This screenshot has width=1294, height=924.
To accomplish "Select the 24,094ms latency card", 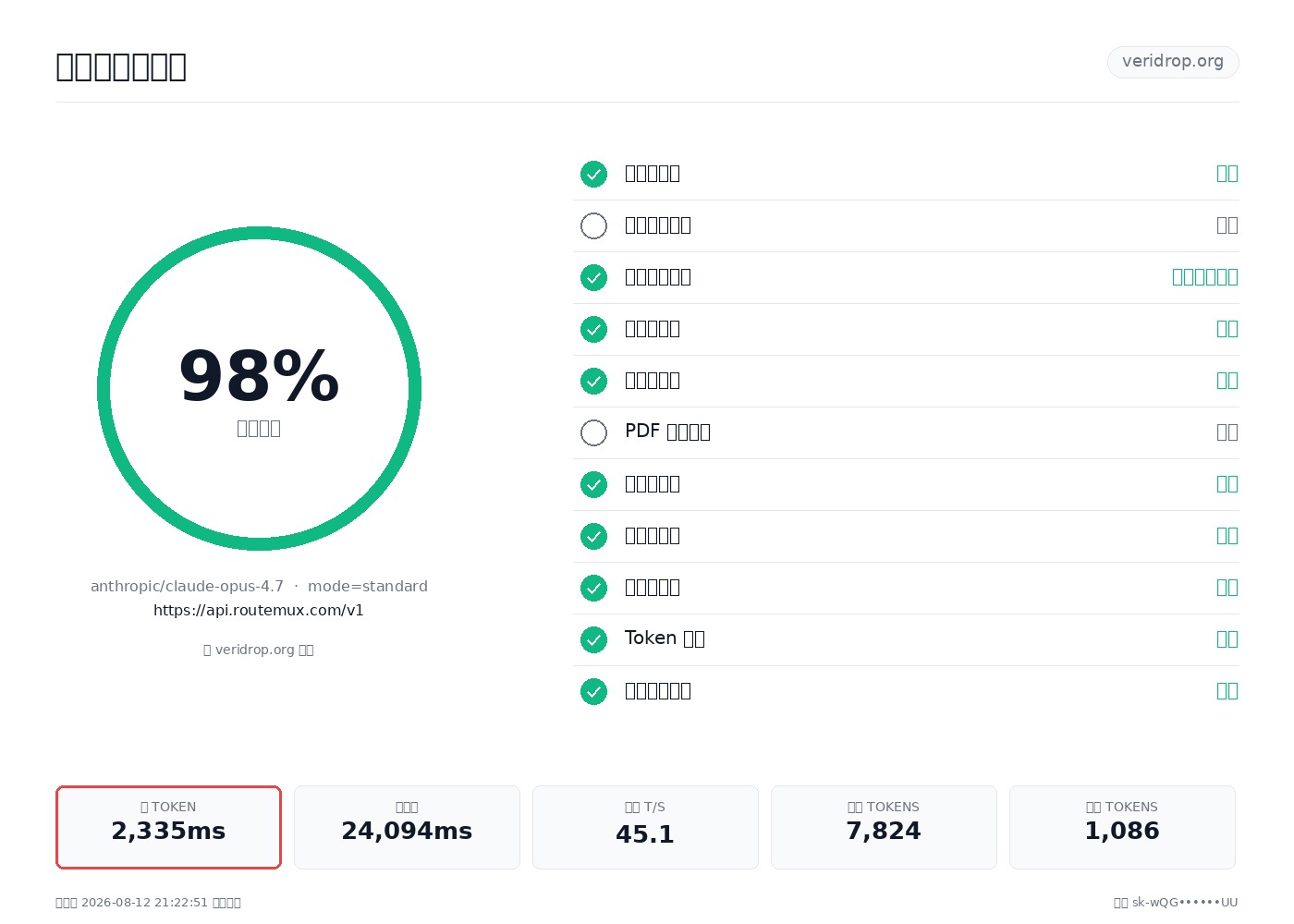I will pos(407,827).
